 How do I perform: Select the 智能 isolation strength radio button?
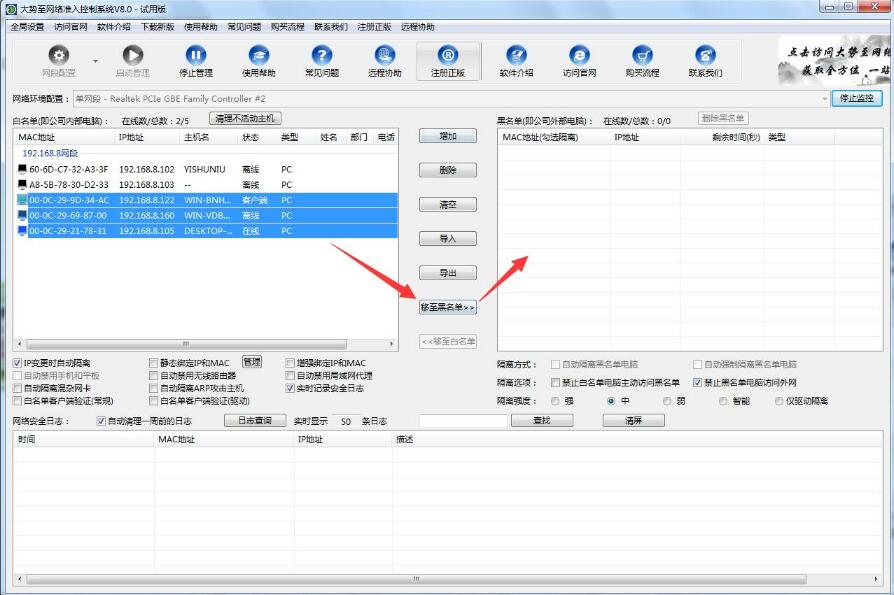pyautogui.click(x=723, y=401)
